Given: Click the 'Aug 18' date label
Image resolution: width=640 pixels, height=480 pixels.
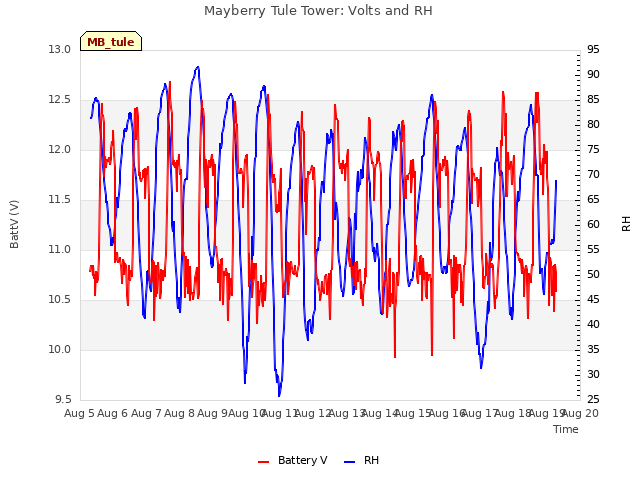Looking at the screenshot, I should coord(513,414).
